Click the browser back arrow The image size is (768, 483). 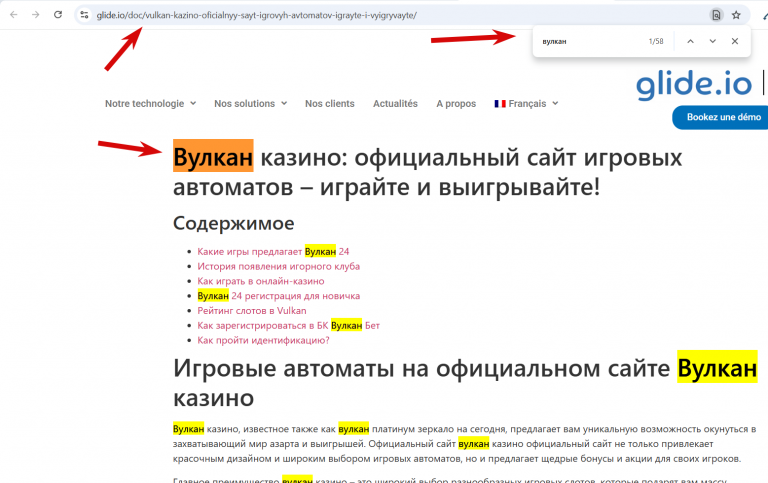point(14,15)
